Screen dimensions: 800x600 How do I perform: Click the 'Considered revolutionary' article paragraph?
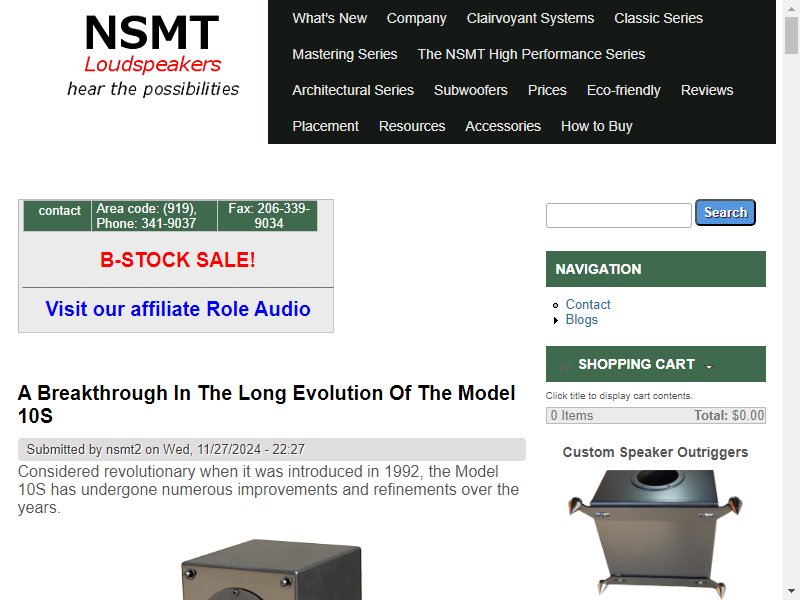[x=268, y=490]
